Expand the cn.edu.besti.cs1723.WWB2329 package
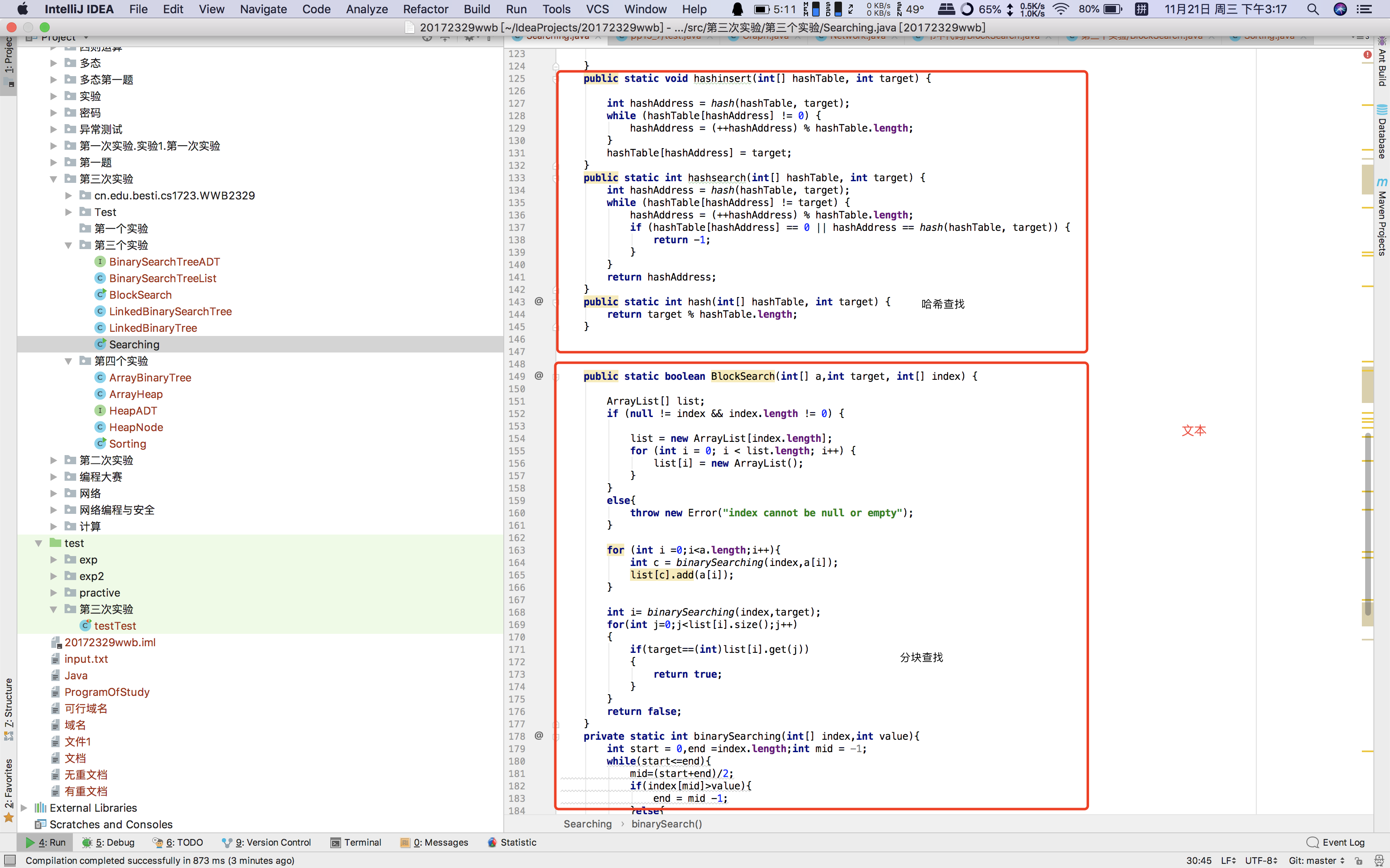Screen dimensions: 1390x868 coord(68,196)
